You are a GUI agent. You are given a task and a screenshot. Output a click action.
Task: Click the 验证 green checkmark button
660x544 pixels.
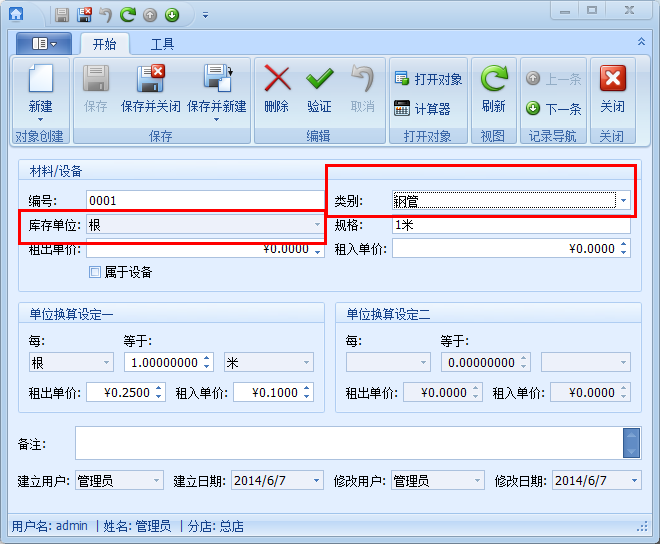[319, 90]
